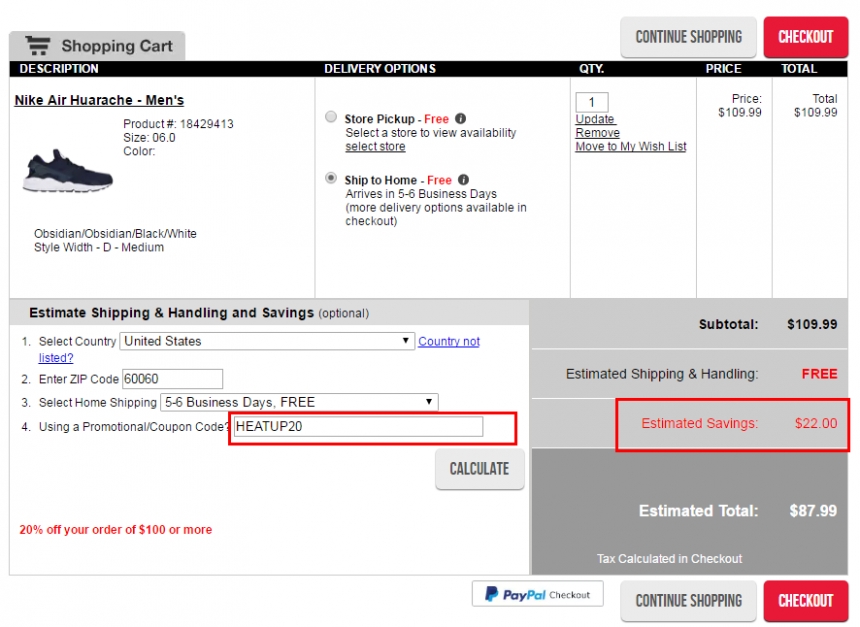Click the shopping cart icon
860x627 pixels.
(38, 46)
